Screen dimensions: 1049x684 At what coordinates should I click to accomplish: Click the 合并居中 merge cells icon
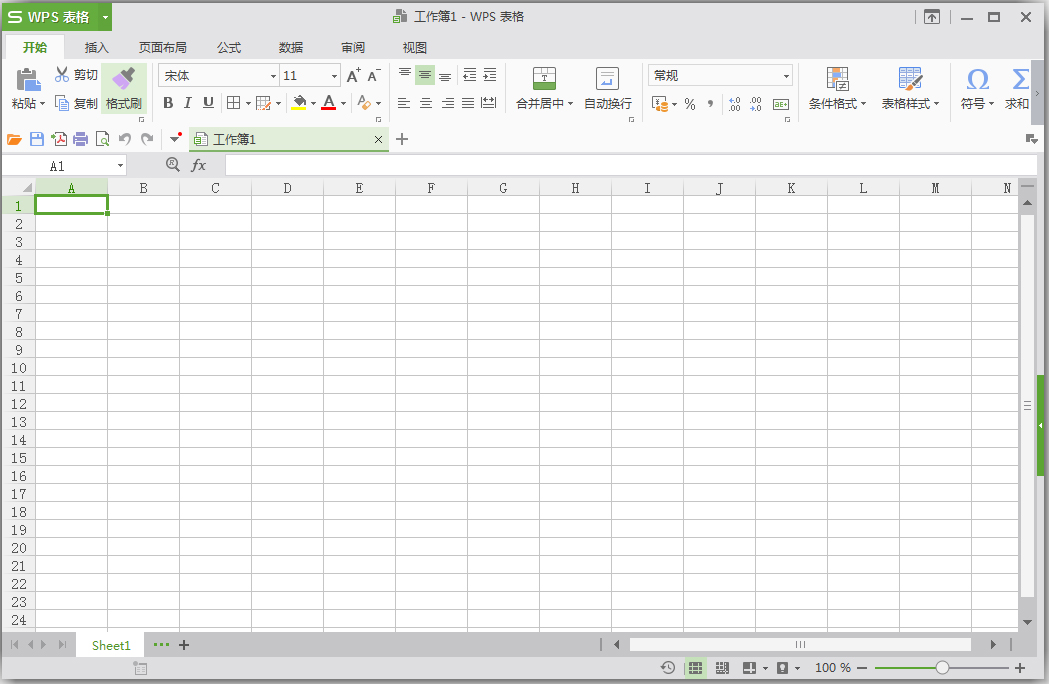click(543, 79)
